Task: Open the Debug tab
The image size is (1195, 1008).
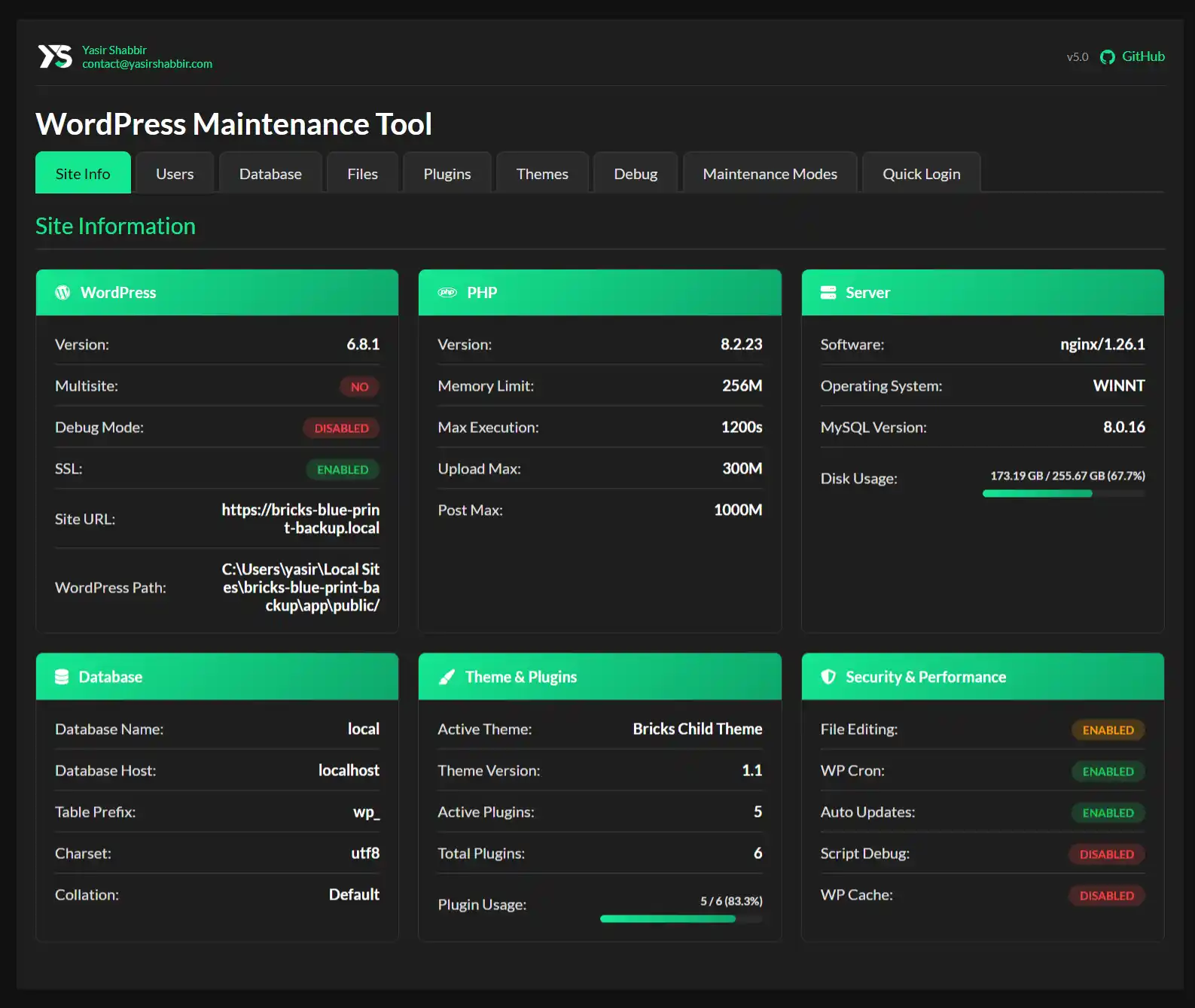Action: (x=636, y=173)
